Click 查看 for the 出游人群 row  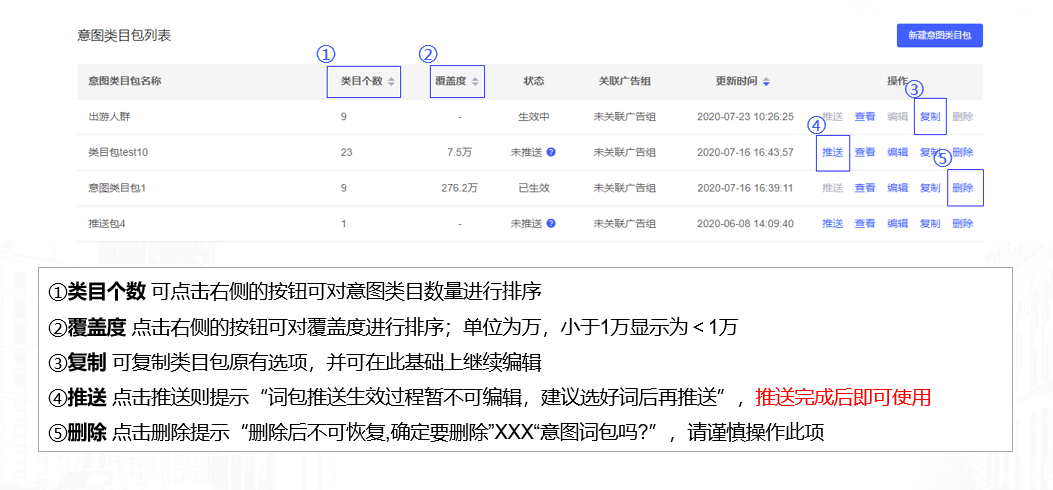pyautogui.click(x=865, y=116)
